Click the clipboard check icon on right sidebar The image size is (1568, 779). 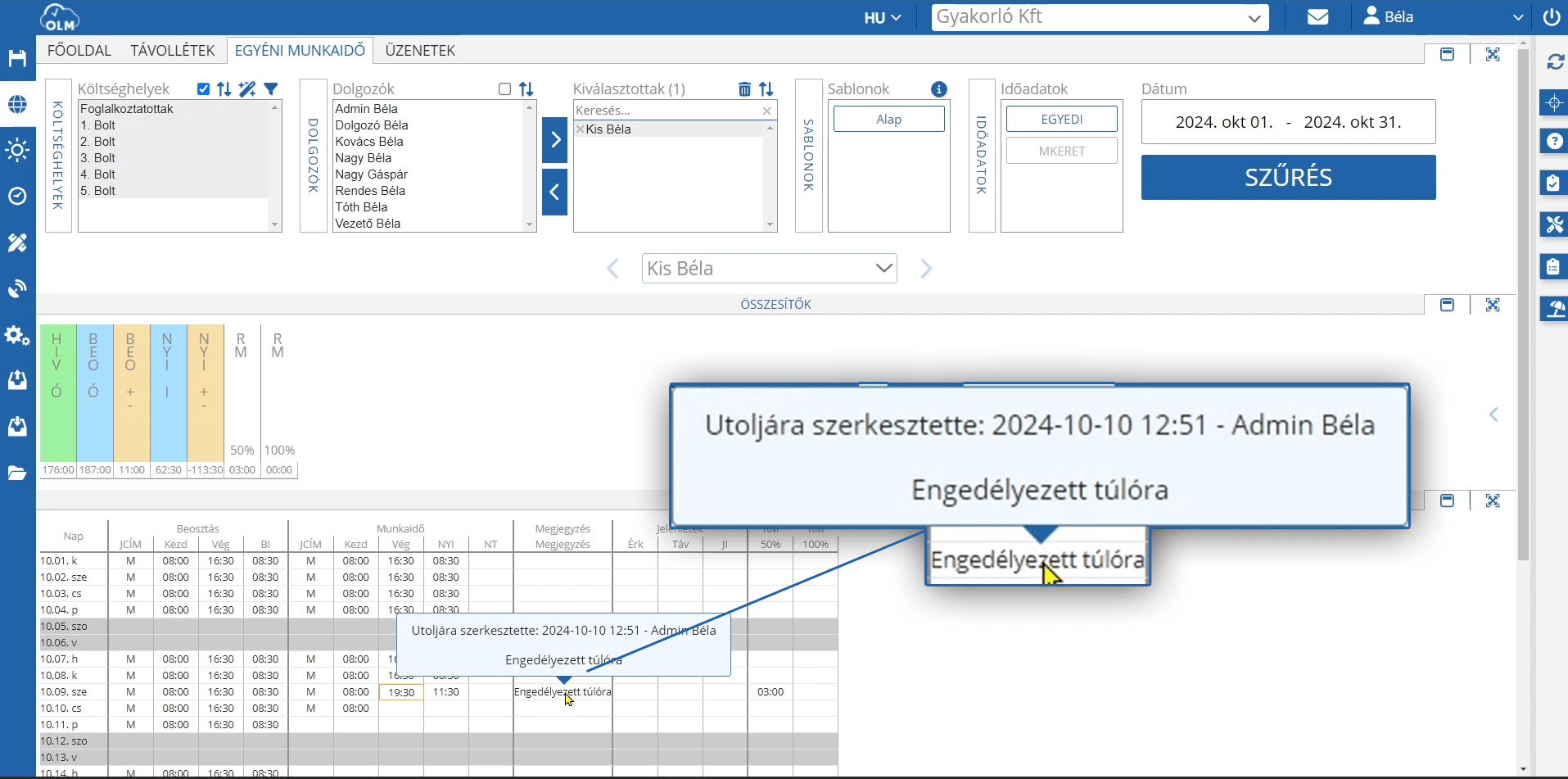click(1554, 183)
